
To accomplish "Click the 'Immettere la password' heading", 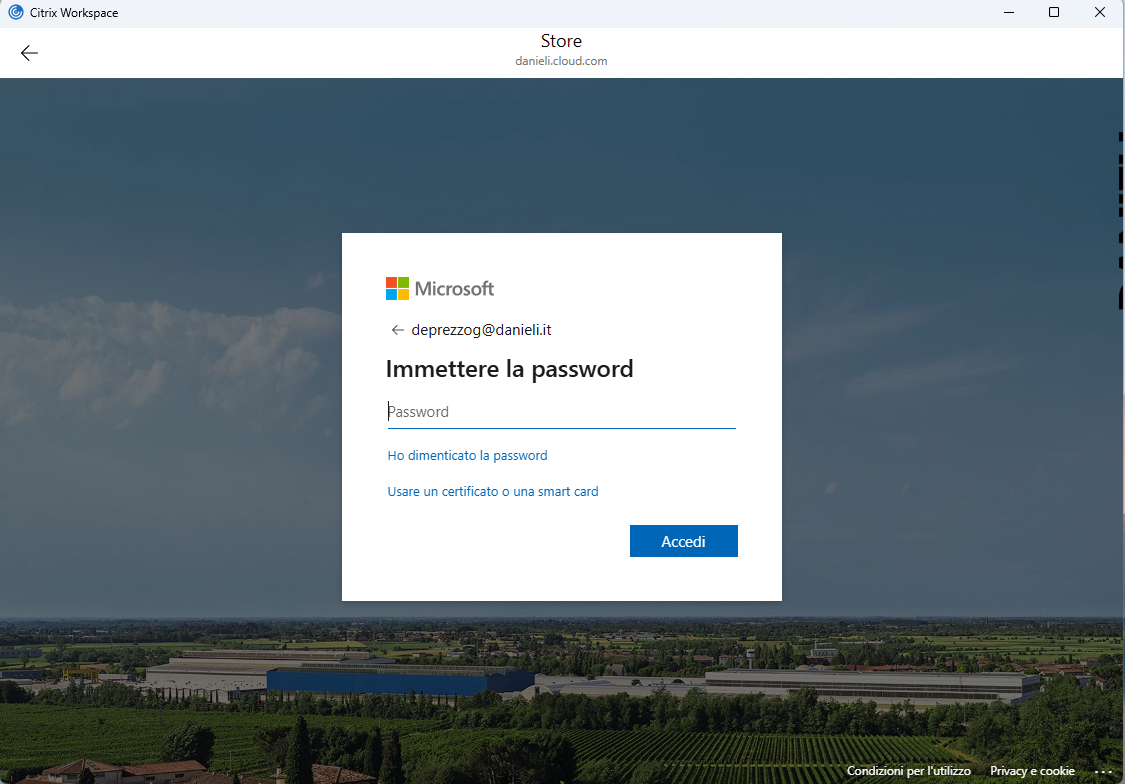I will pos(509,369).
